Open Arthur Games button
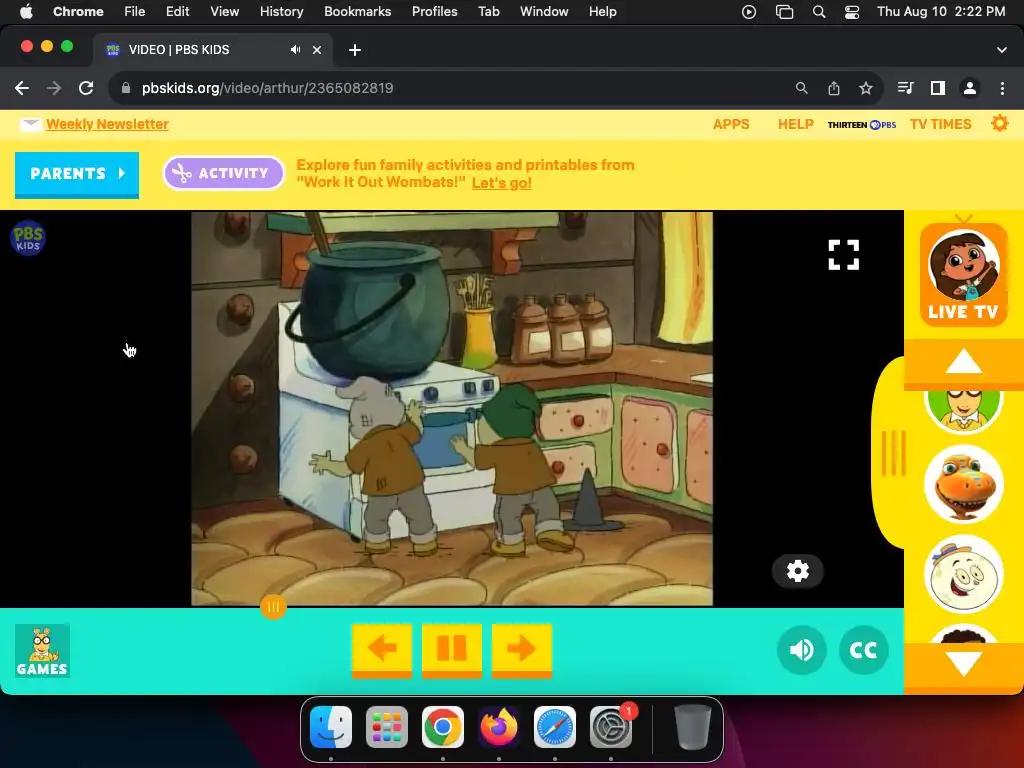Viewport: 1024px width, 768px height. click(42, 650)
